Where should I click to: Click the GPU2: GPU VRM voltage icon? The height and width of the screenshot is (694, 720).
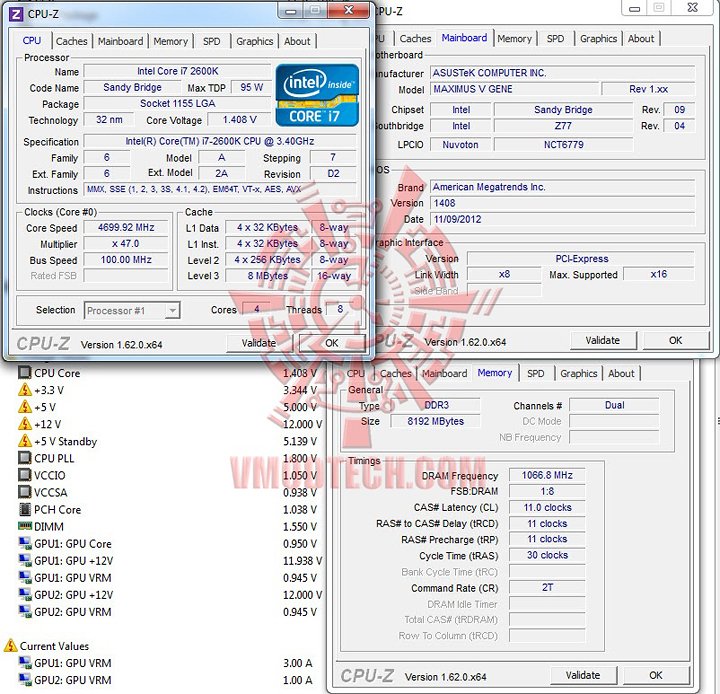pos(25,611)
